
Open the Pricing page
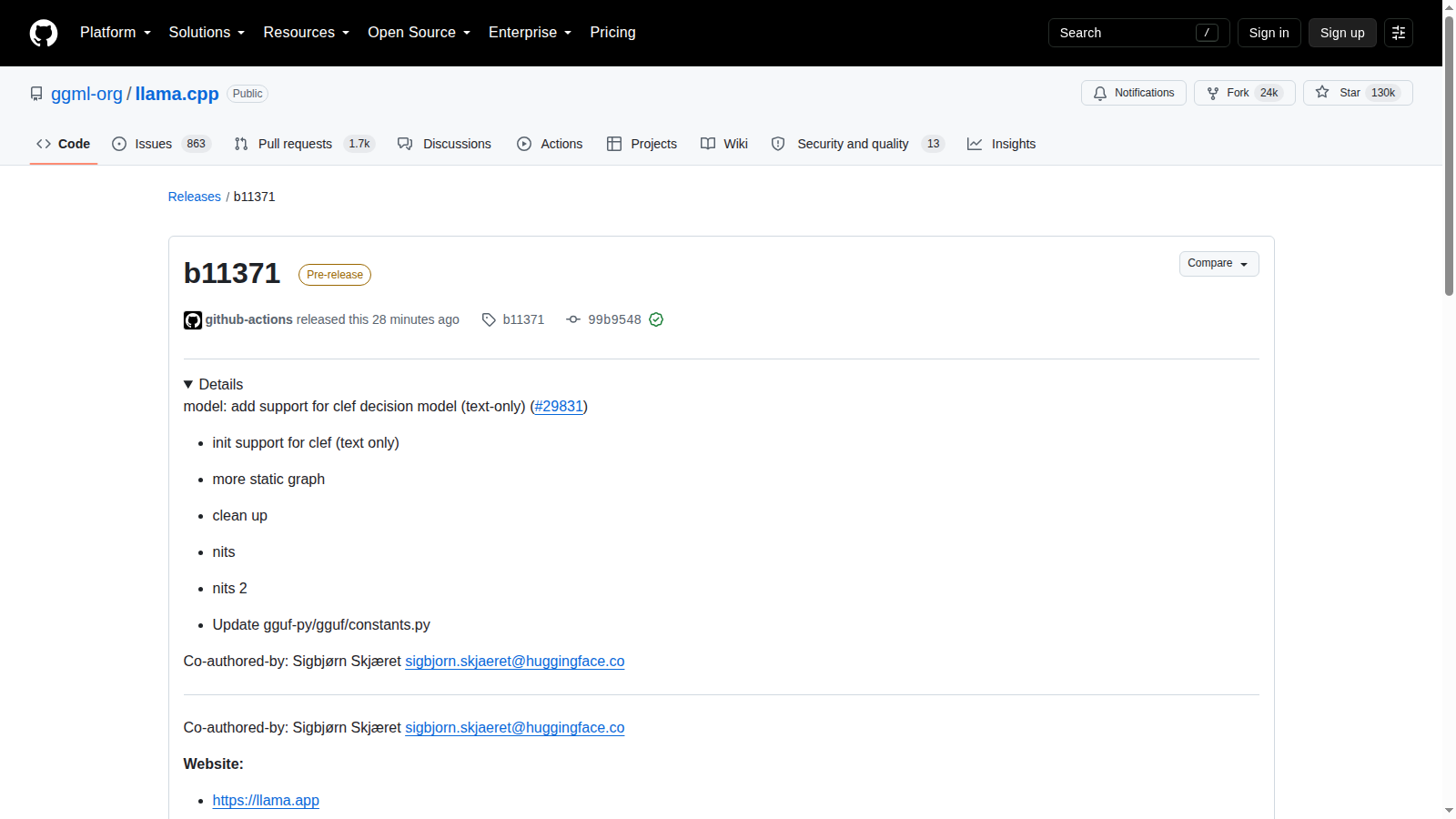pyautogui.click(x=612, y=33)
